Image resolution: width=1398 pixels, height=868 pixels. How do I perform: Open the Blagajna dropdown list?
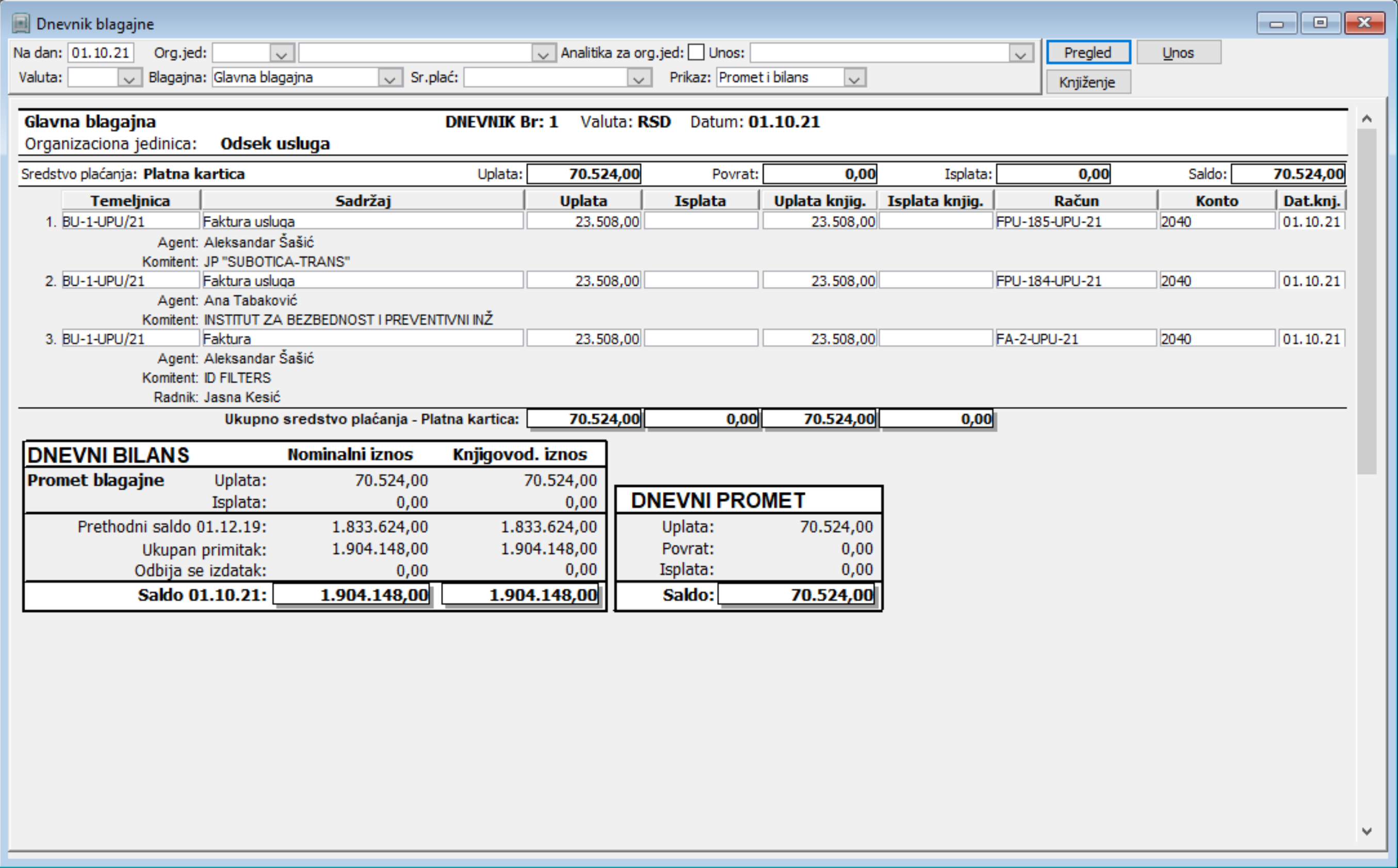click(389, 78)
